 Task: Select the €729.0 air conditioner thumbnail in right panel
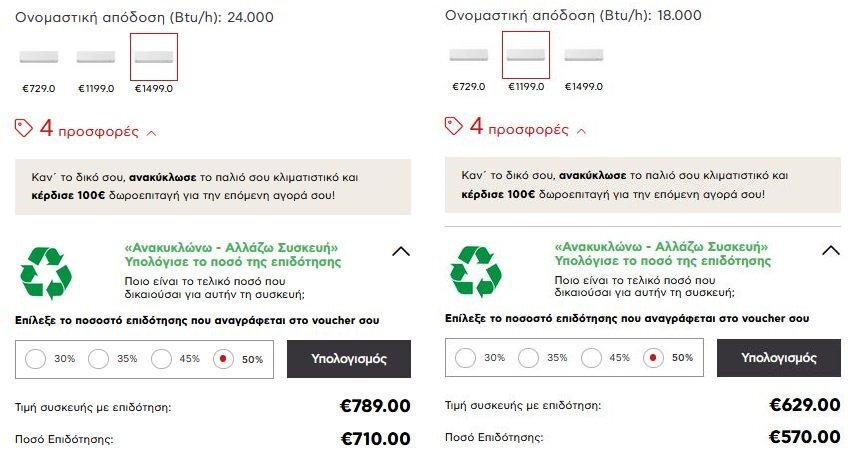469,55
